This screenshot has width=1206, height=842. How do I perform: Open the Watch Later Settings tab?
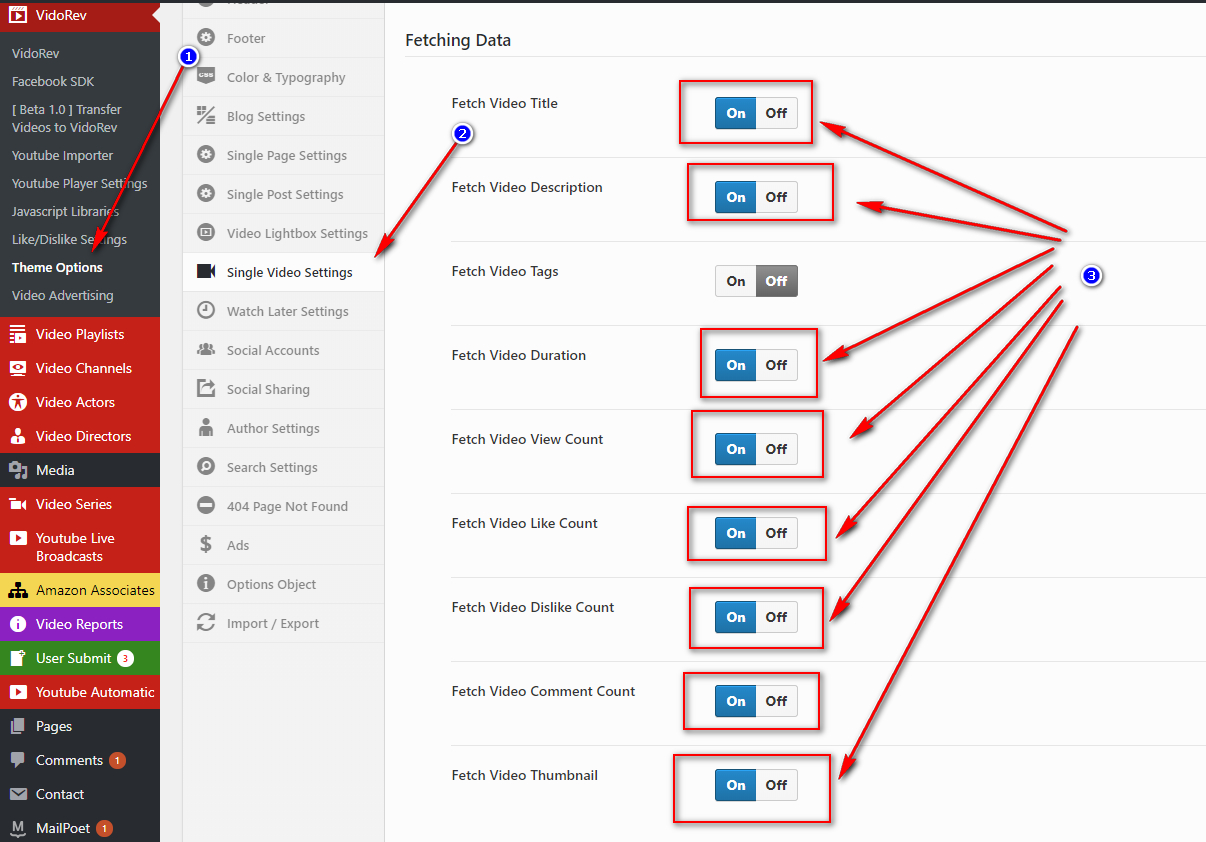click(x=287, y=311)
